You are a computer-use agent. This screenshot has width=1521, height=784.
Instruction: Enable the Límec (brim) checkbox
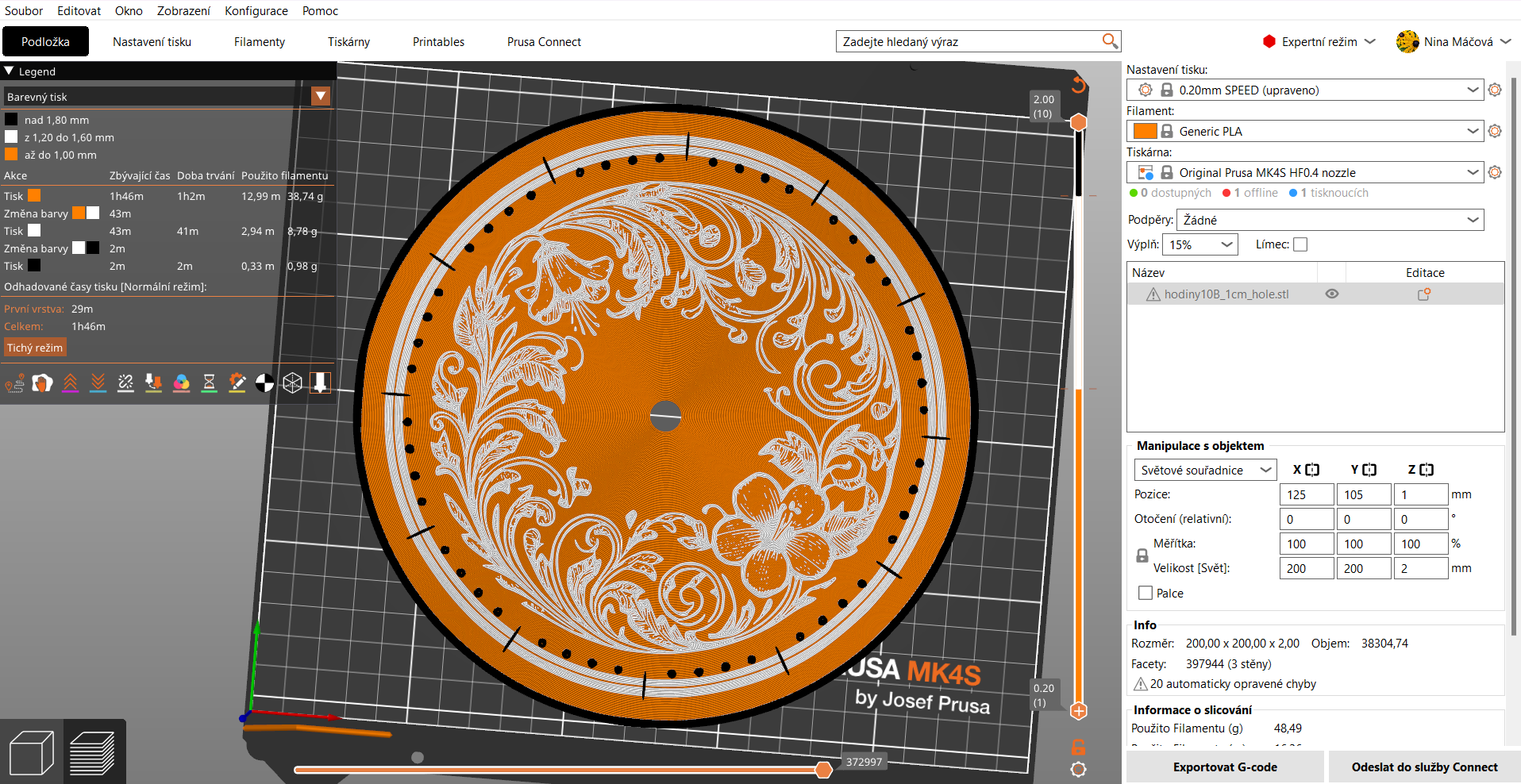coord(1300,244)
